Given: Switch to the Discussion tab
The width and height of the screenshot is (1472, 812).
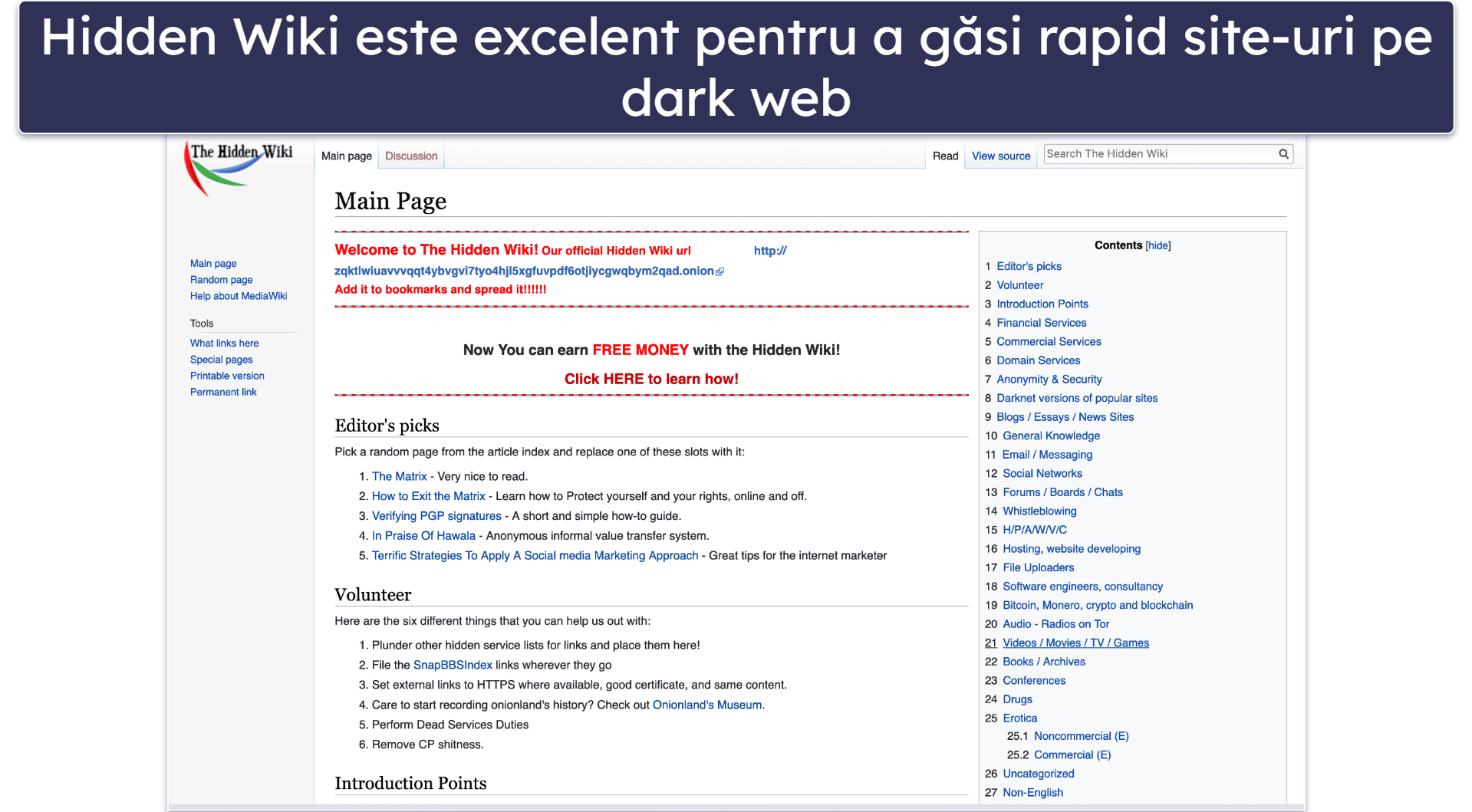Looking at the screenshot, I should click(x=411, y=156).
